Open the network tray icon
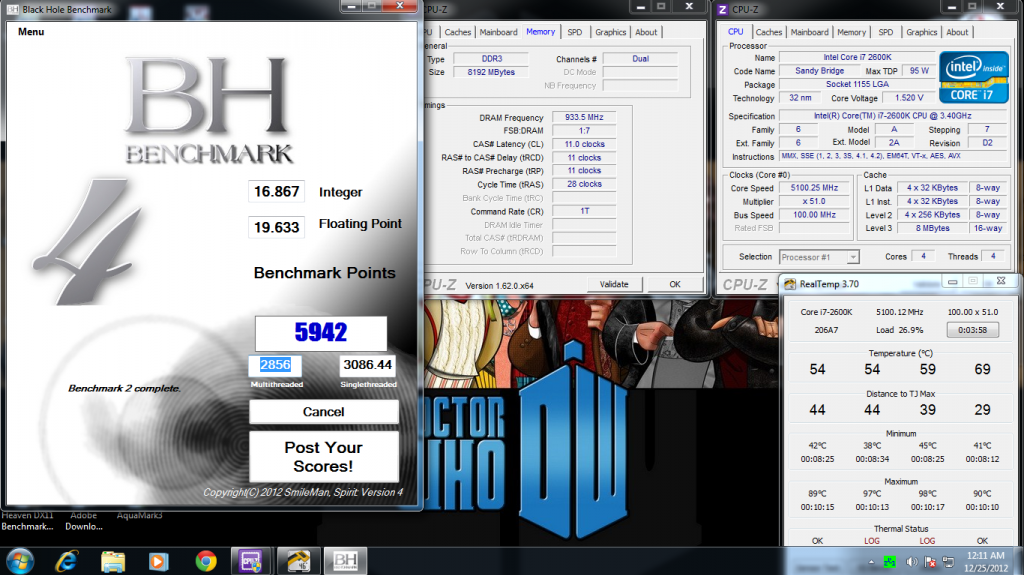Image resolution: width=1024 pixels, height=575 pixels. (x=948, y=562)
